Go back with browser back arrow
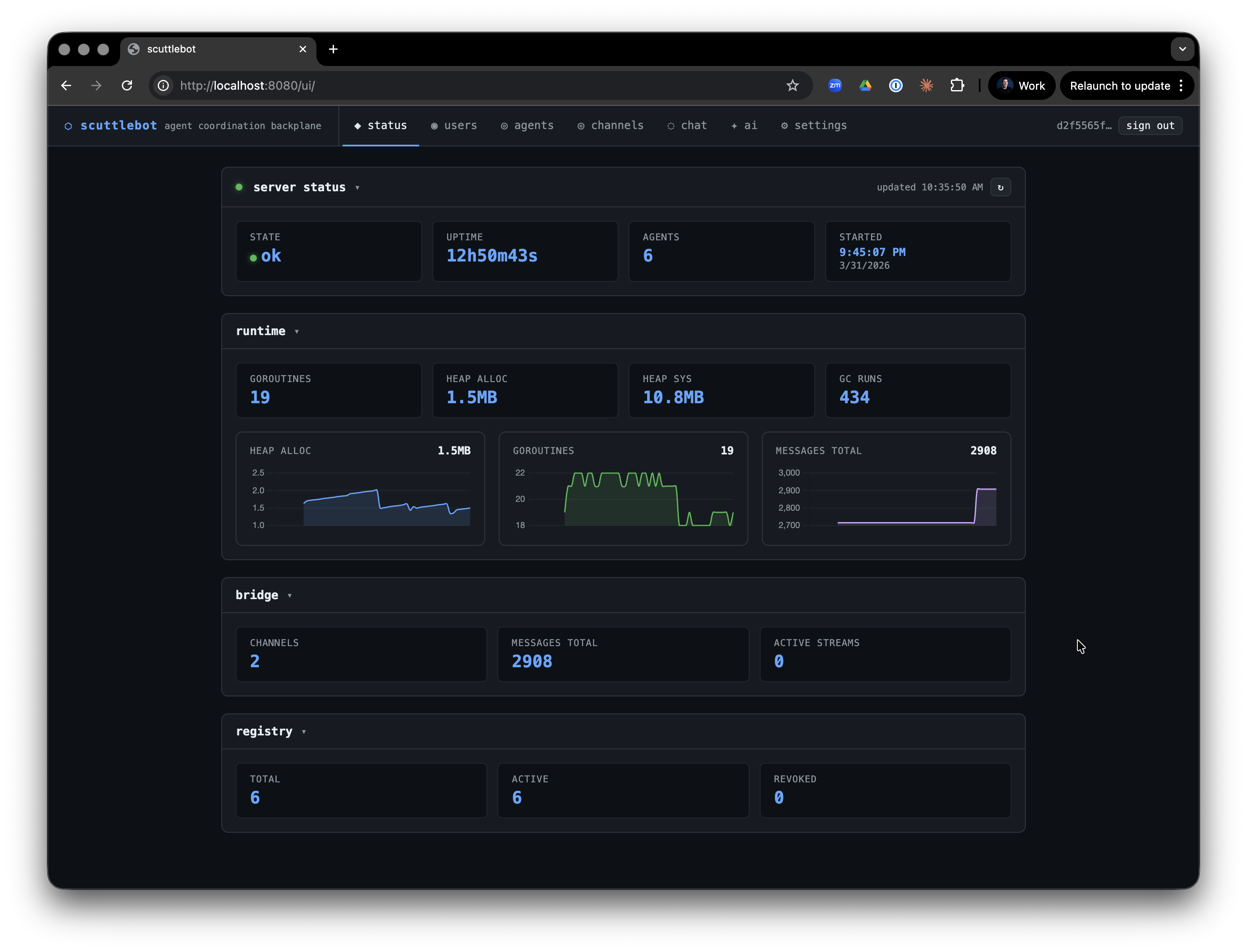This screenshot has width=1247, height=952. click(x=66, y=85)
